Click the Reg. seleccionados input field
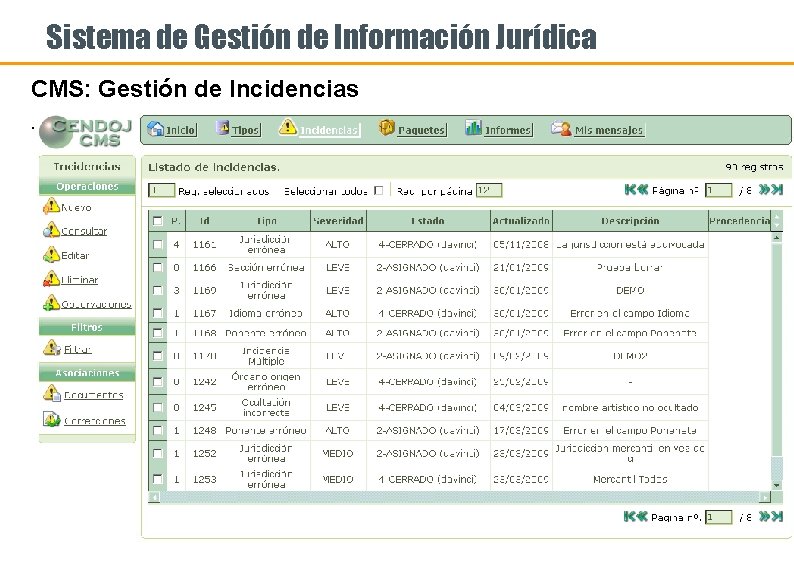Image resolution: width=794 pixels, height=564 pixels. coord(161,190)
